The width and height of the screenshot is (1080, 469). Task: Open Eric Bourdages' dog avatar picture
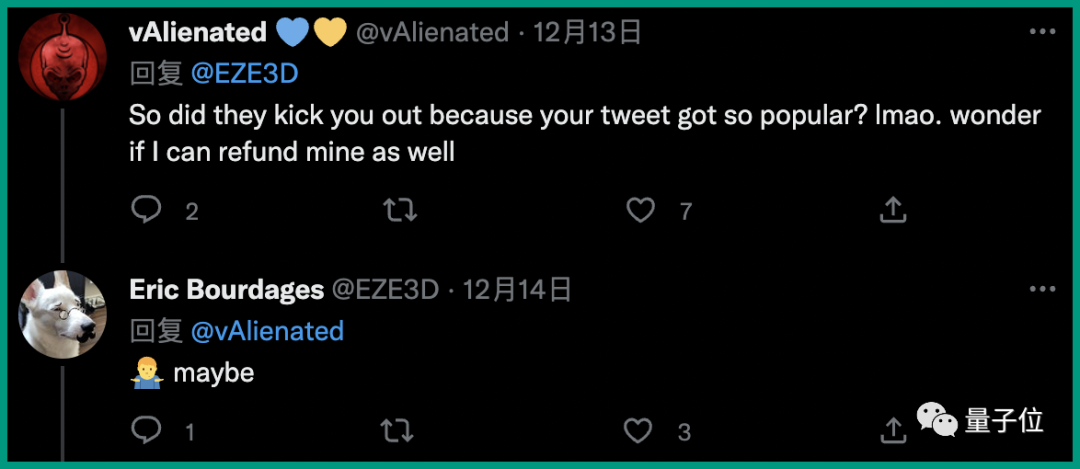click(63, 312)
